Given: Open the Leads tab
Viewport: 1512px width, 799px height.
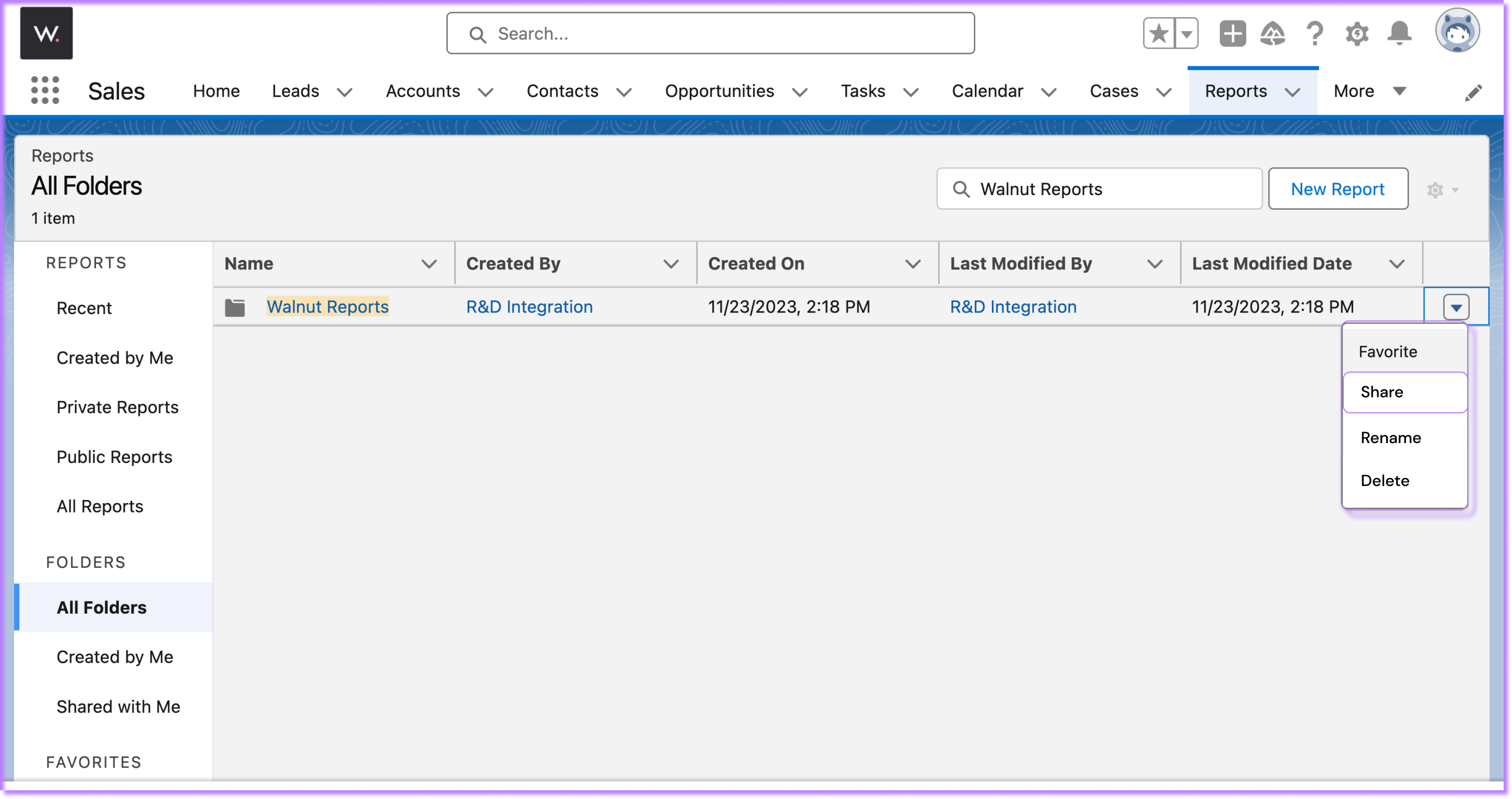Looking at the screenshot, I should [x=295, y=91].
